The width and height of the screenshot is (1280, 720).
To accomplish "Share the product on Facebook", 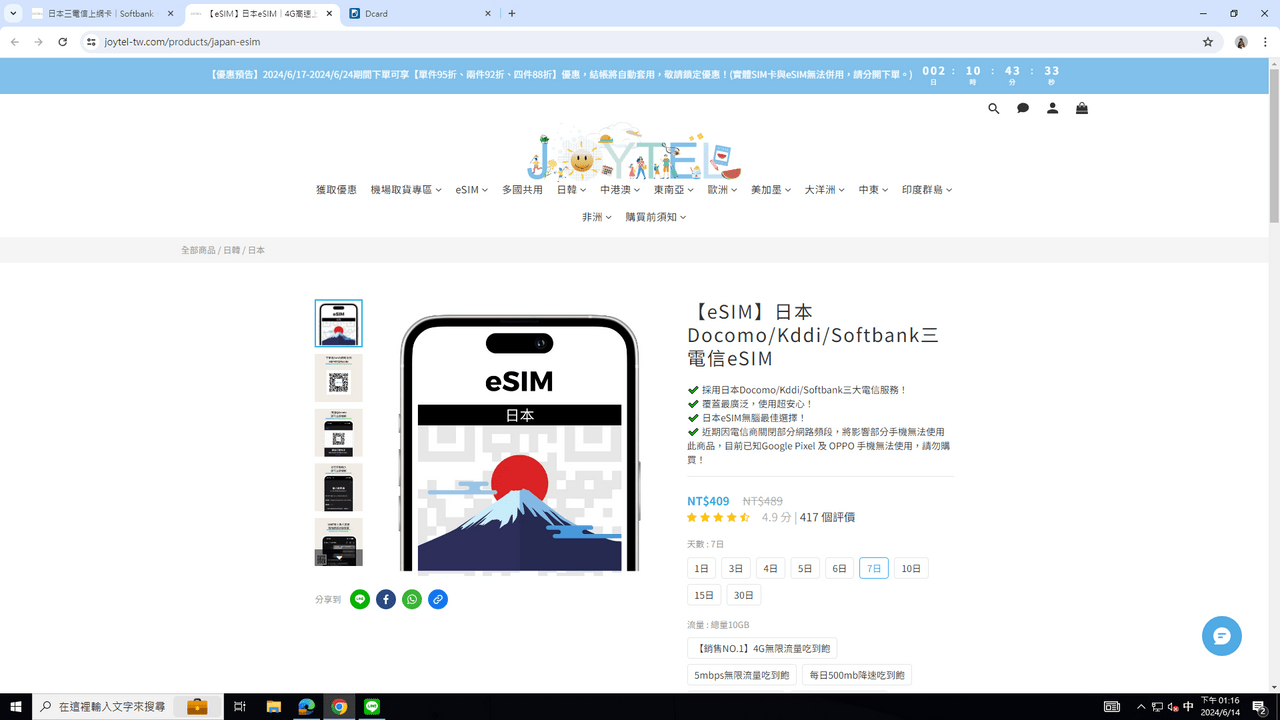I will click(386, 599).
